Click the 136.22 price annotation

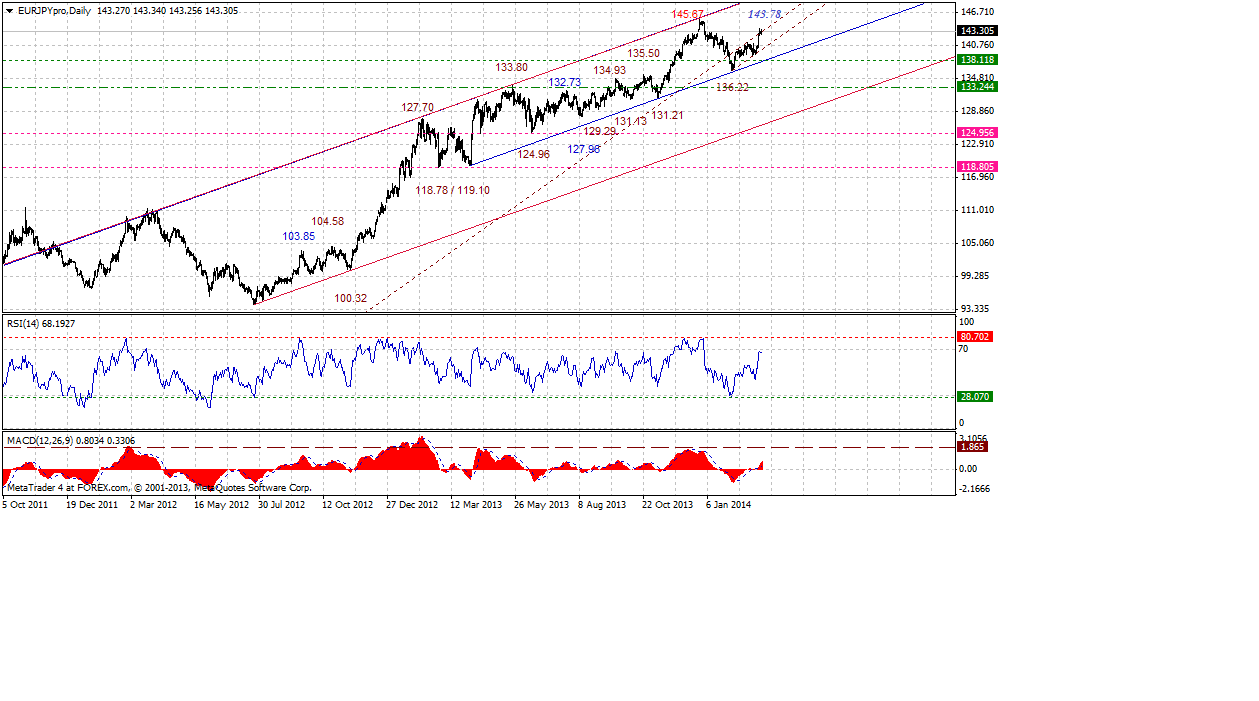click(x=733, y=88)
